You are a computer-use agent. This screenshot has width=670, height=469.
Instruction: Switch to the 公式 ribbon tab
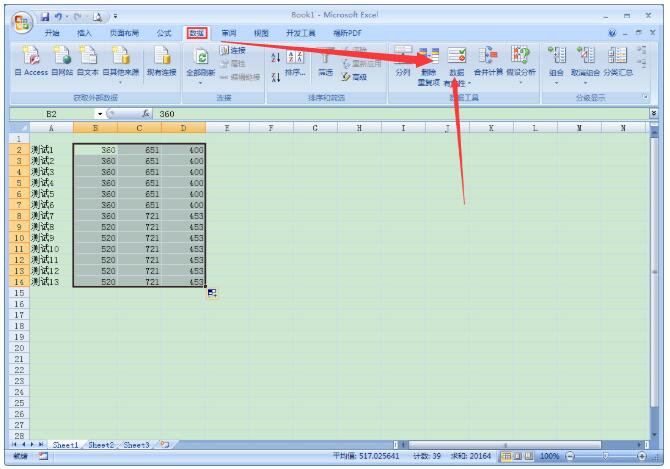pos(164,33)
